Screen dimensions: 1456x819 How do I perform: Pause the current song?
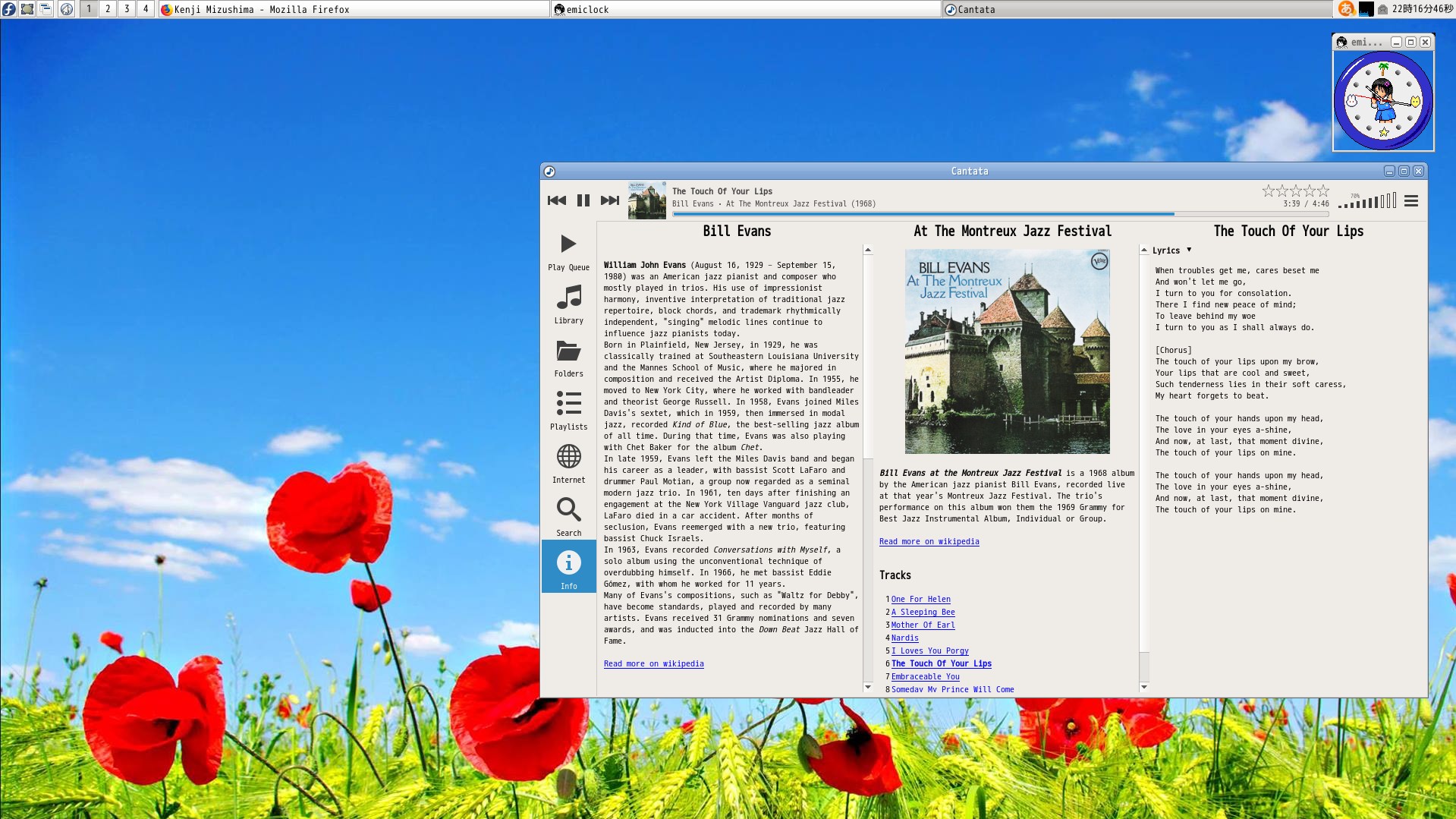point(583,200)
